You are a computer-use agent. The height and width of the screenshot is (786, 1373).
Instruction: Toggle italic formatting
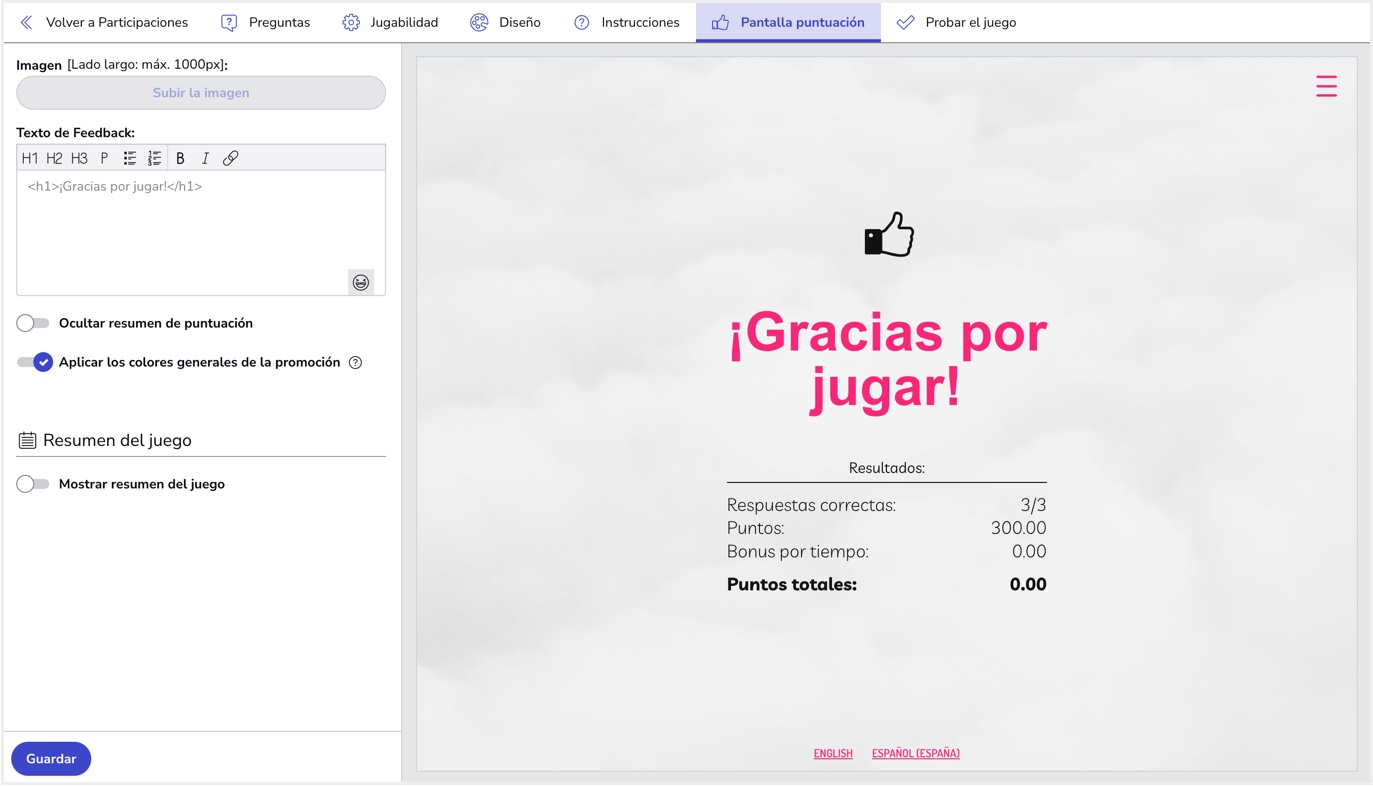(x=205, y=158)
